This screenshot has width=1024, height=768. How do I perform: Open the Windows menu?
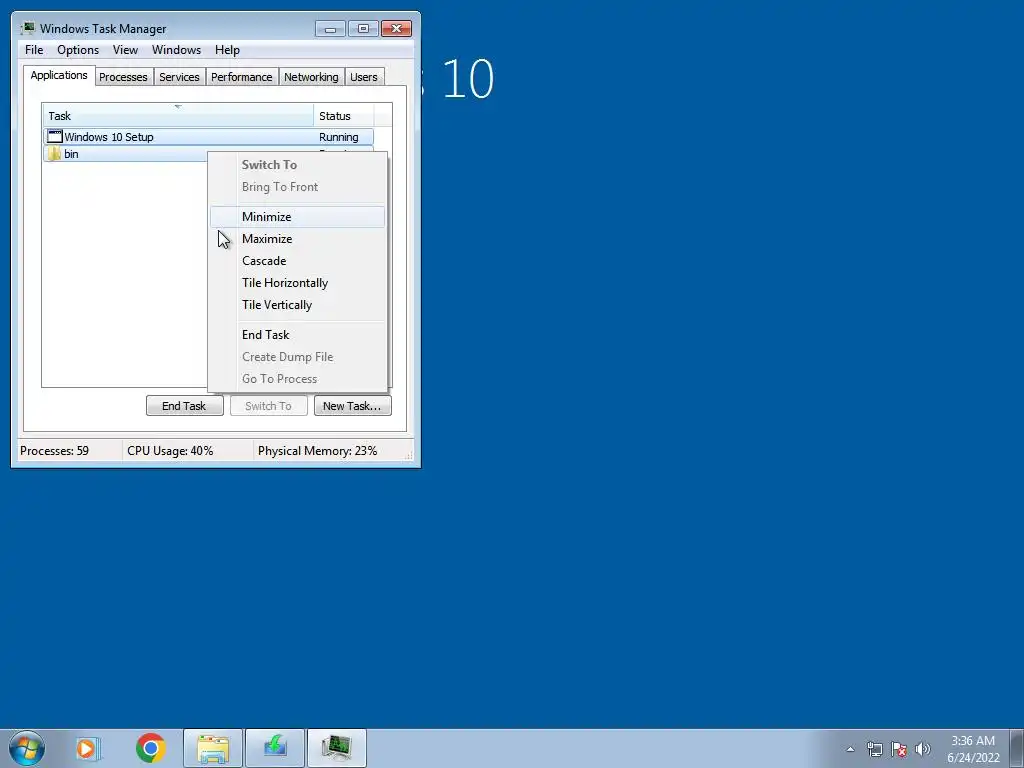pyautogui.click(x=176, y=50)
